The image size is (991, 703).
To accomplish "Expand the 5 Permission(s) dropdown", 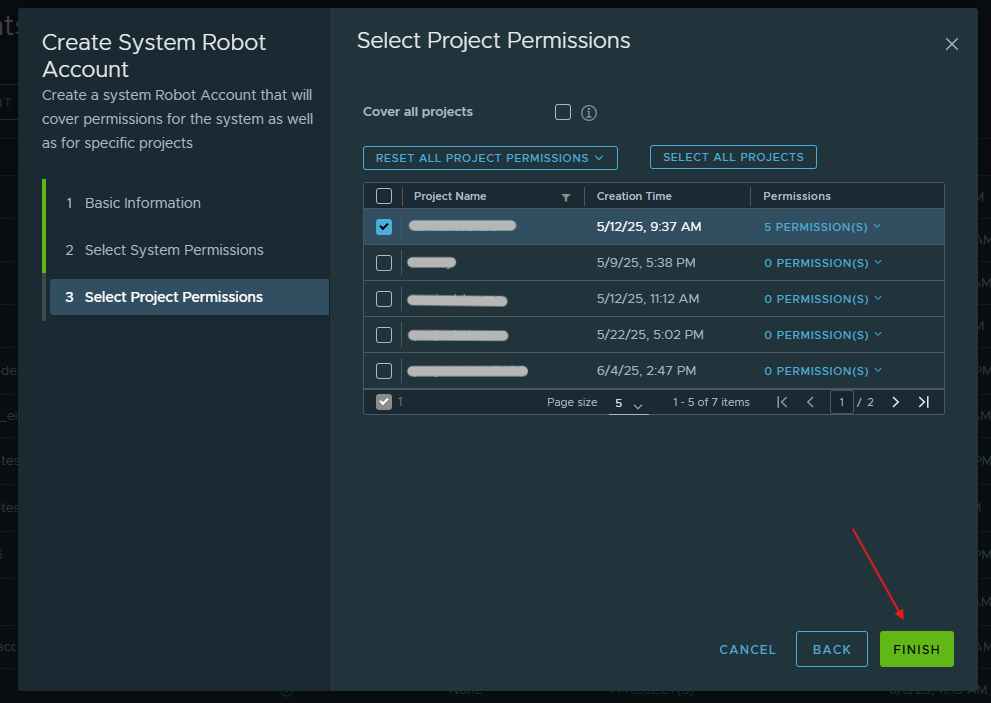I will [822, 227].
